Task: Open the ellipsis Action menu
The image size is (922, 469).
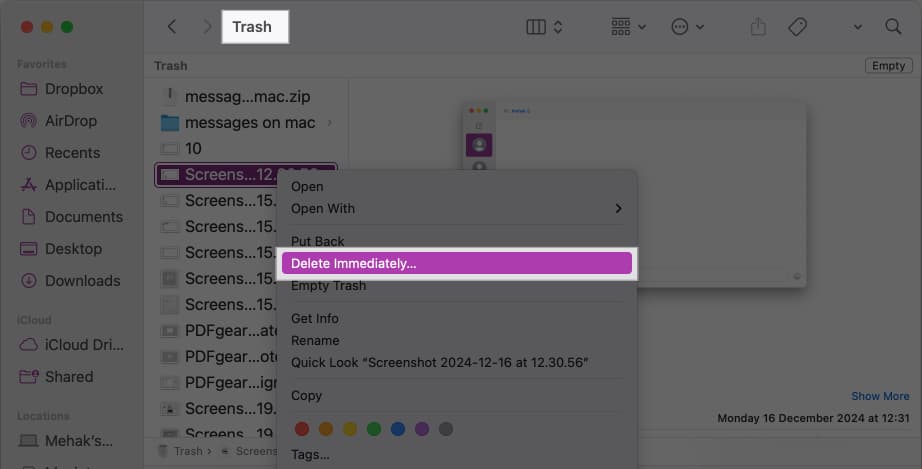Action: [x=687, y=26]
